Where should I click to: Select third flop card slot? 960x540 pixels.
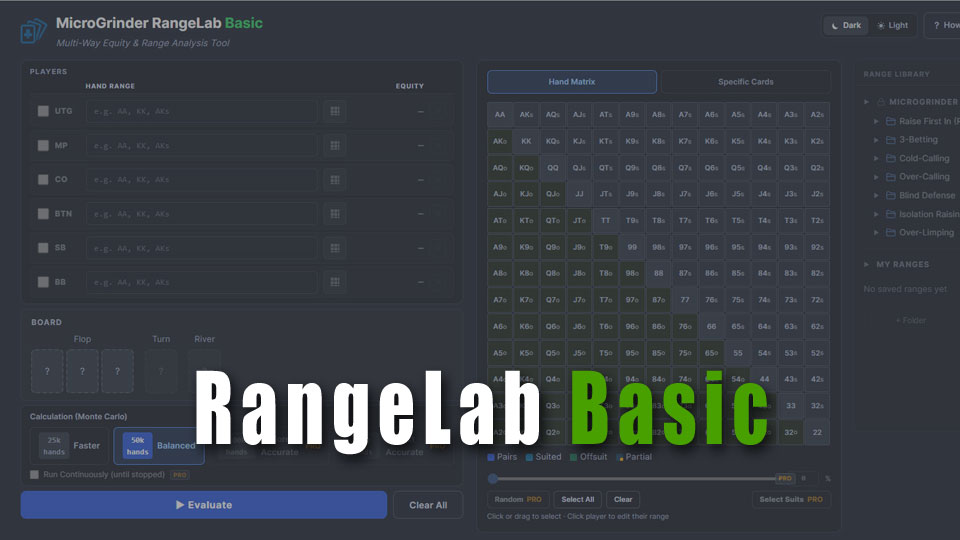pos(118,371)
